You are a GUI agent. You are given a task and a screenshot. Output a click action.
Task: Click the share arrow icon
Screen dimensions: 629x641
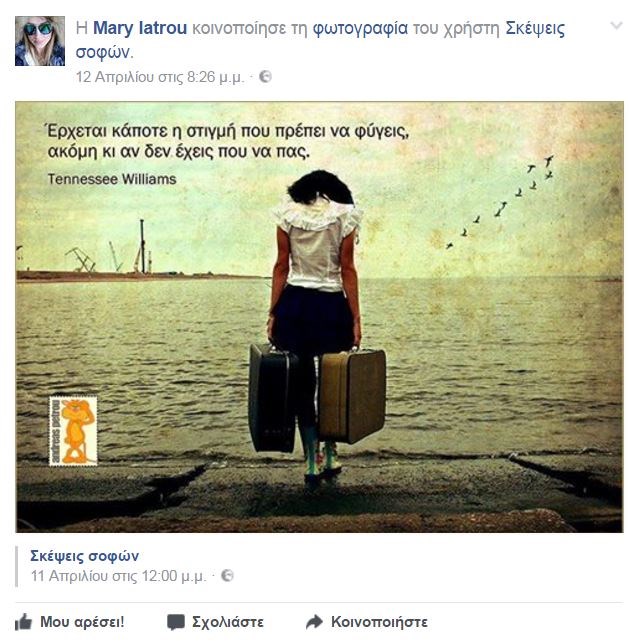314,622
